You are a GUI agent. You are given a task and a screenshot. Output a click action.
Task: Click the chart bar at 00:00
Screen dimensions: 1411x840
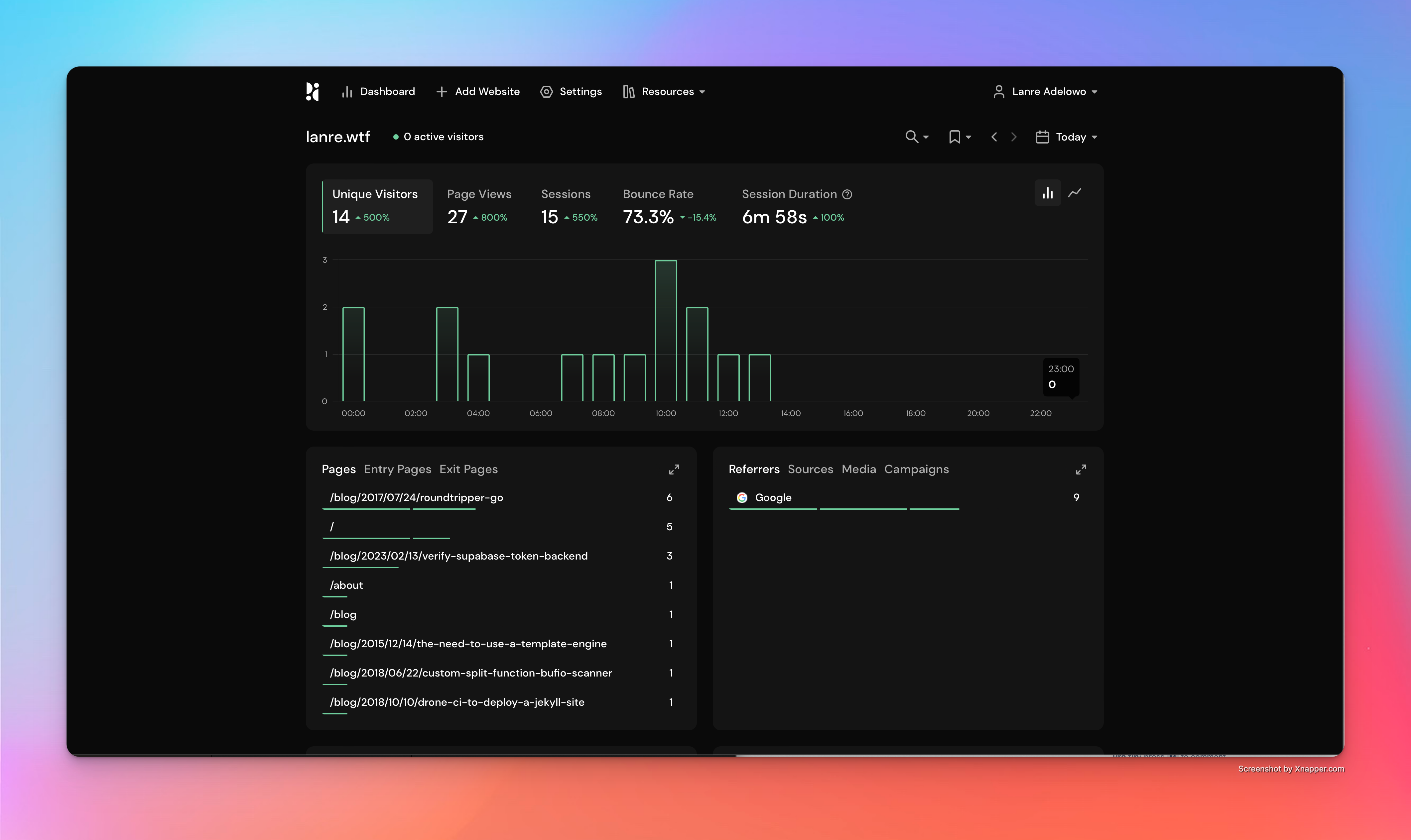point(353,354)
